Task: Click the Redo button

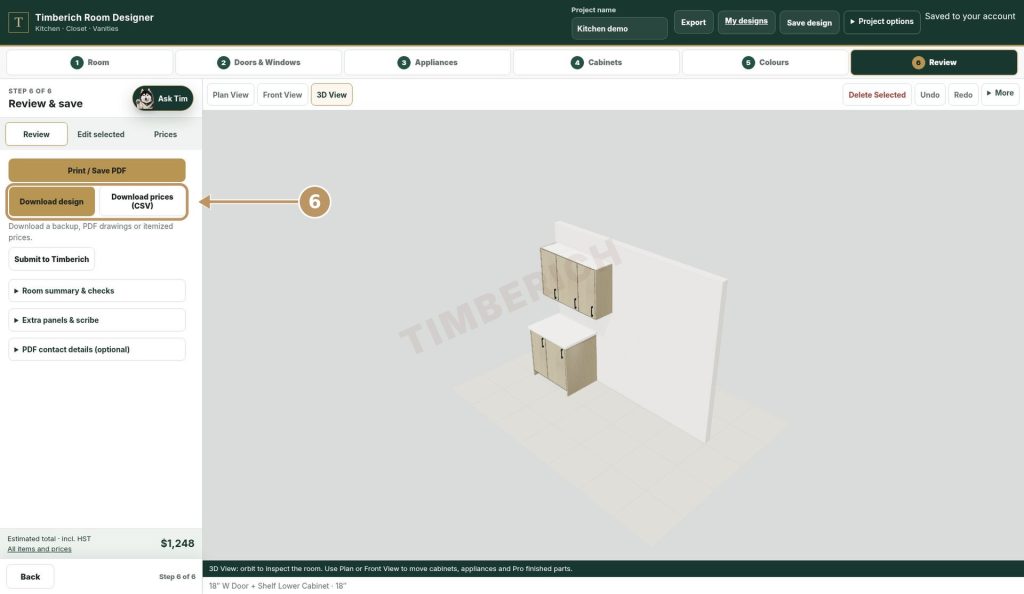Action: (x=963, y=95)
